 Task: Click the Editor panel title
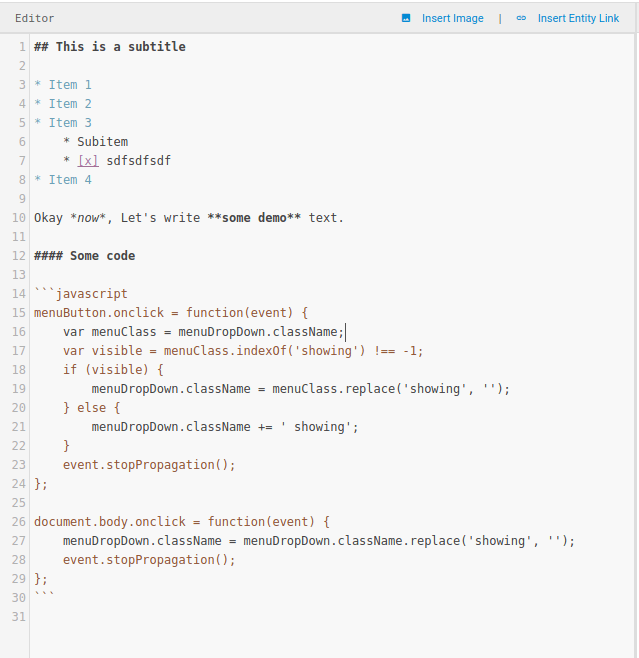(34, 18)
